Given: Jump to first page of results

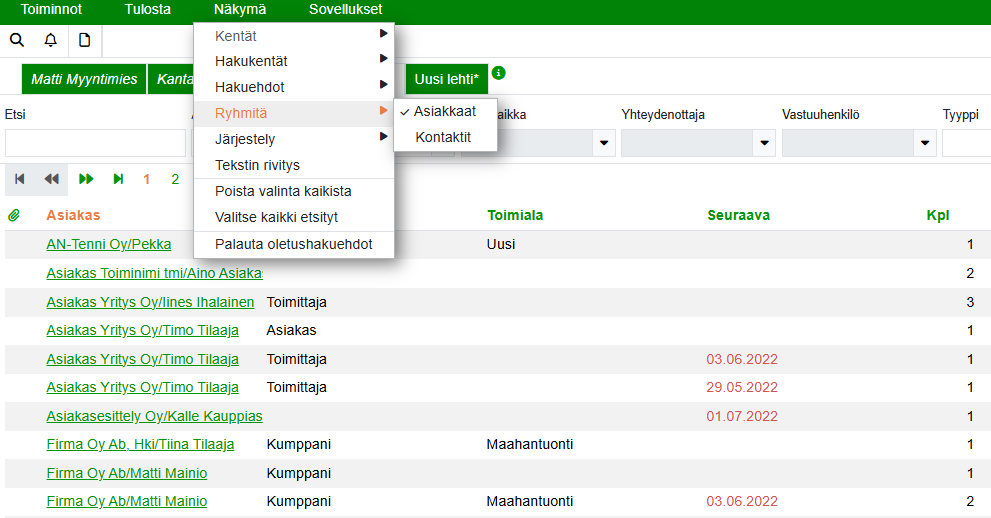Looking at the screenshot, I should click(x=19, y=179).
